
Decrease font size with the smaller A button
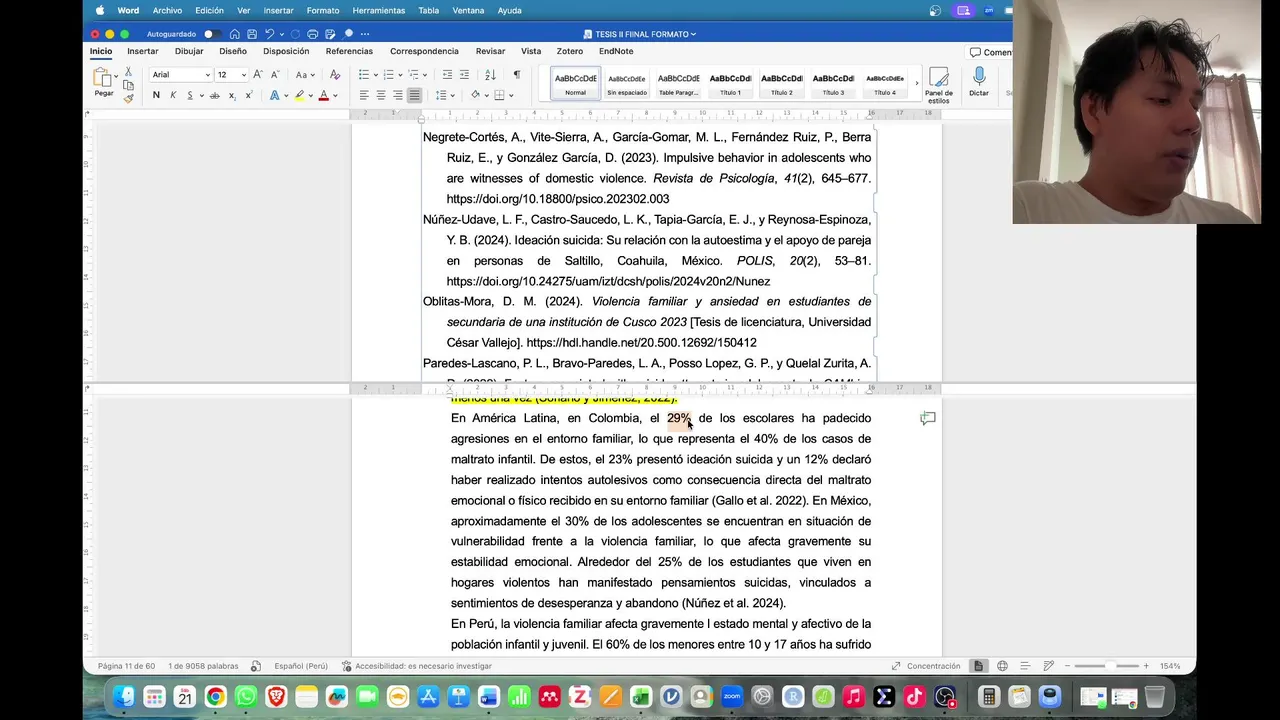click(x=275, y=75)
